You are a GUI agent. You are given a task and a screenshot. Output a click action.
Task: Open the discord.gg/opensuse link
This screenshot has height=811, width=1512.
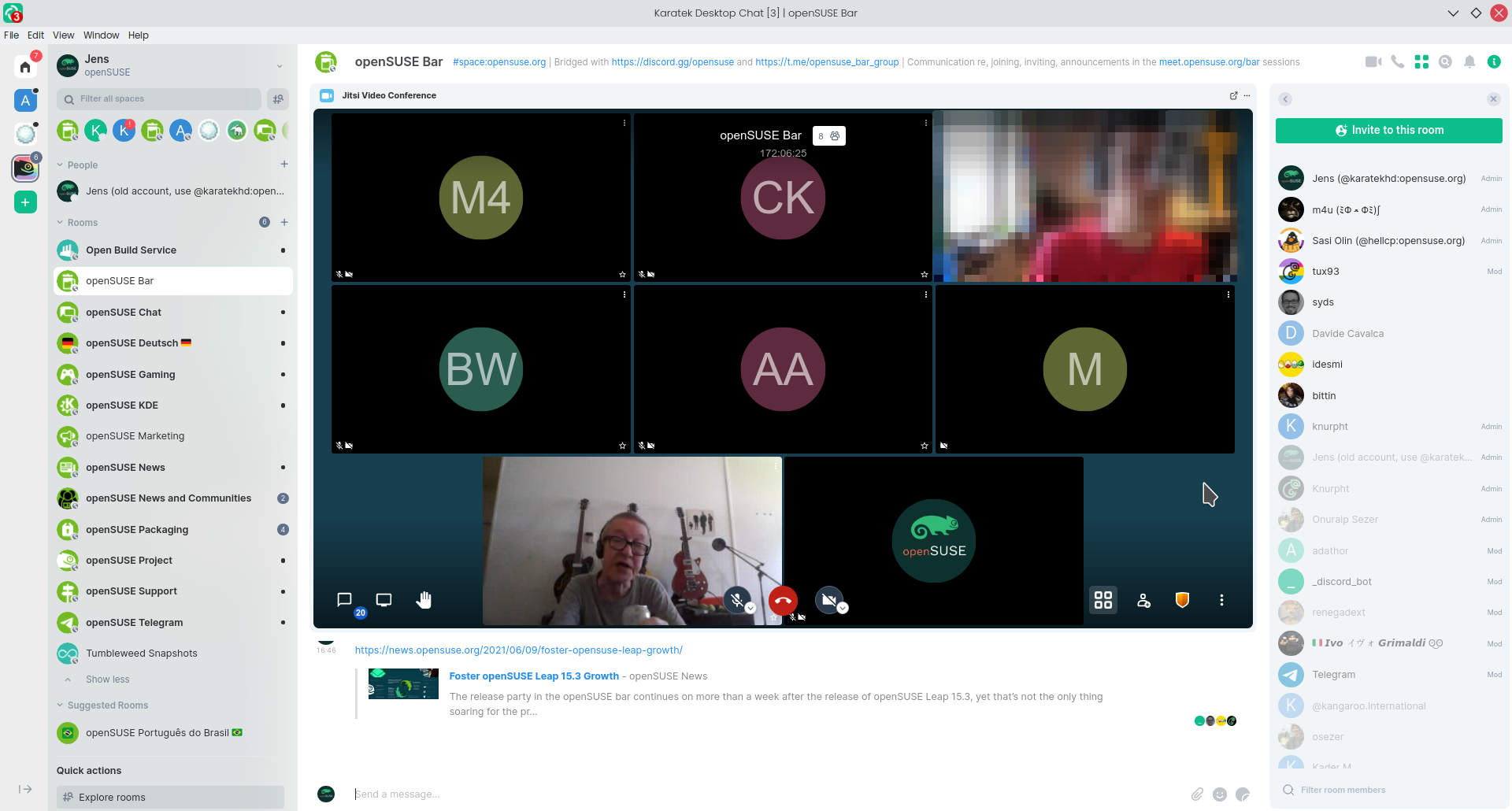(x=673, y=62)
